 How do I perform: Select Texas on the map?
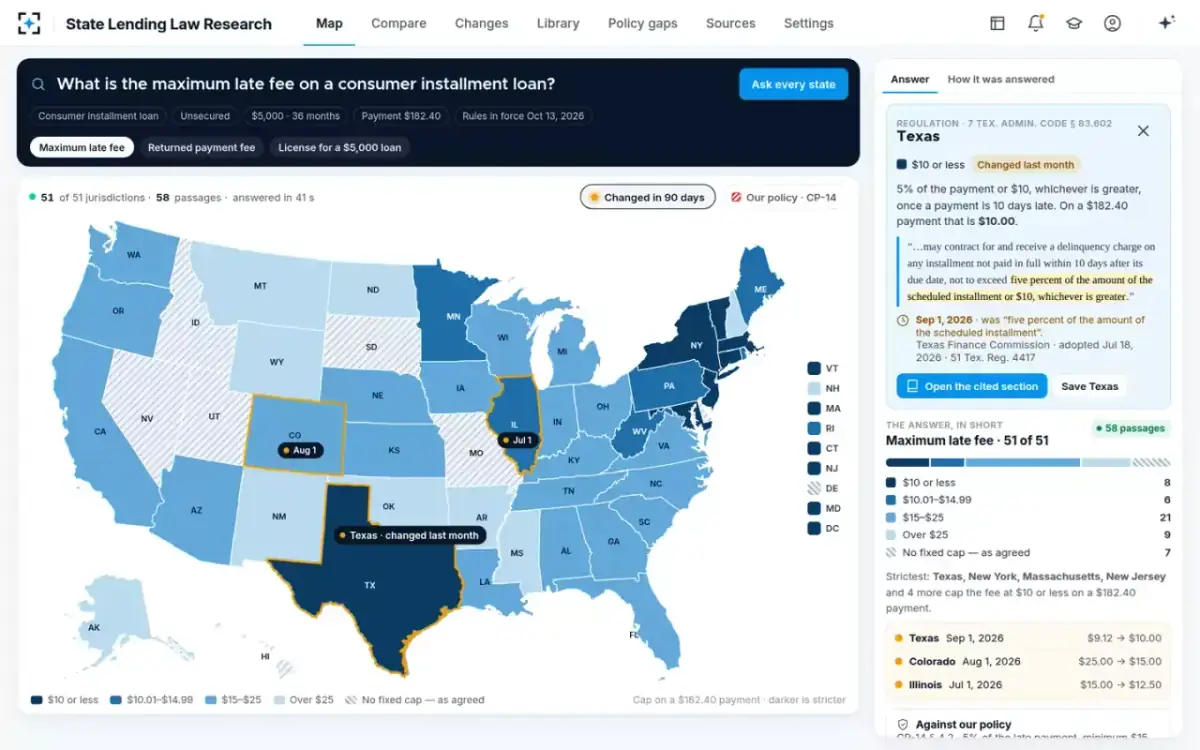[368, 585]
